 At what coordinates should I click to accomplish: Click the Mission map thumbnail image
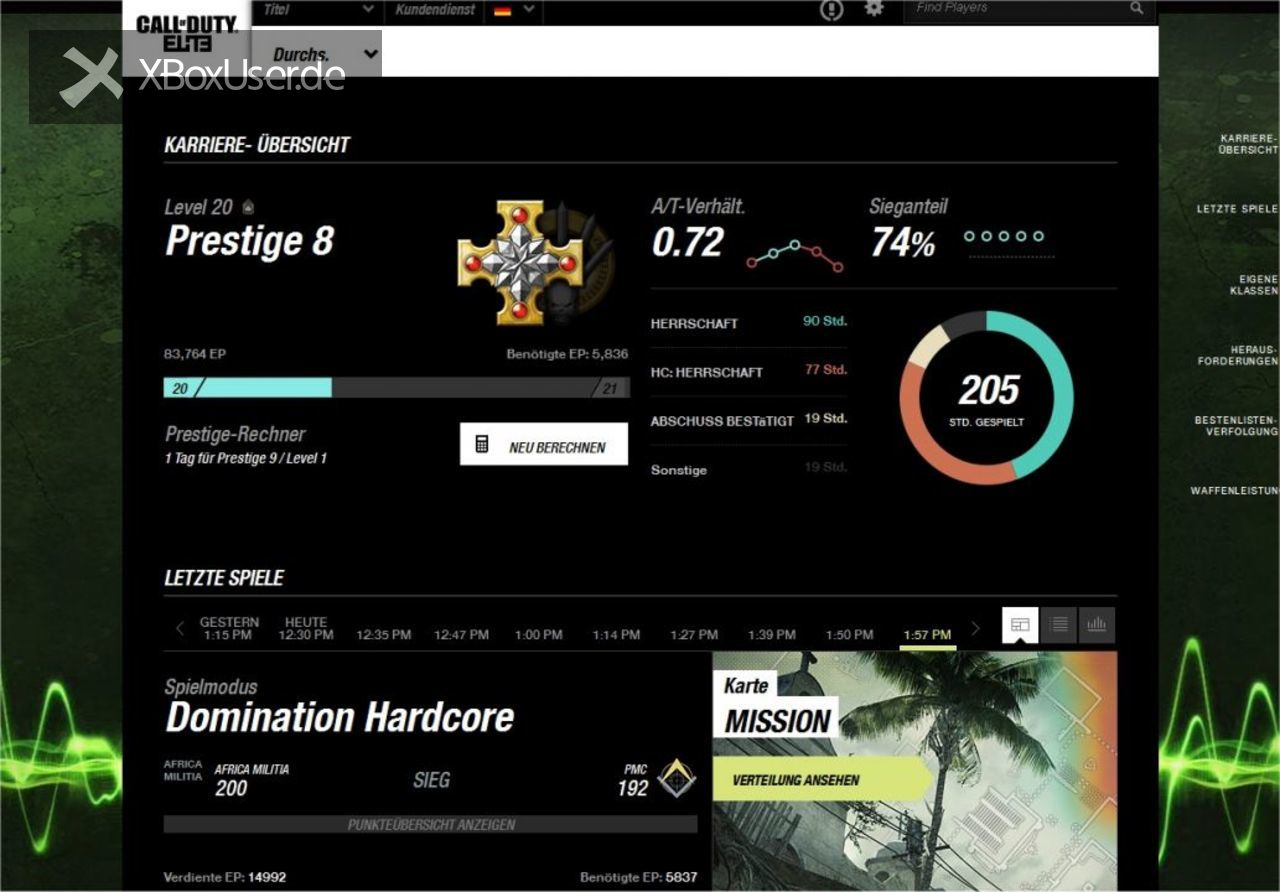coord(915,771)
